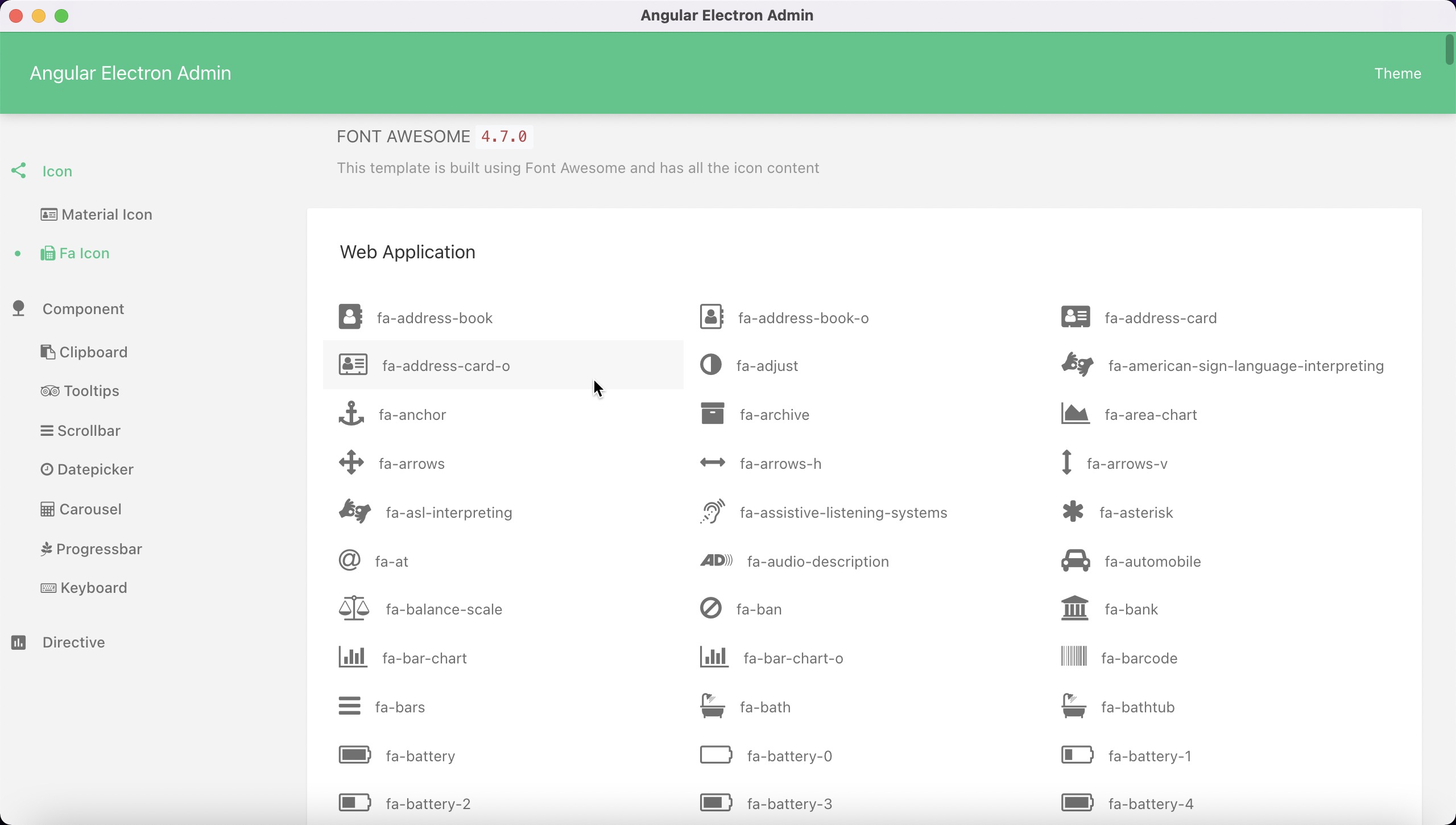
Task: Toggle the fa-adjust half-circle icon
Action: 712,365
